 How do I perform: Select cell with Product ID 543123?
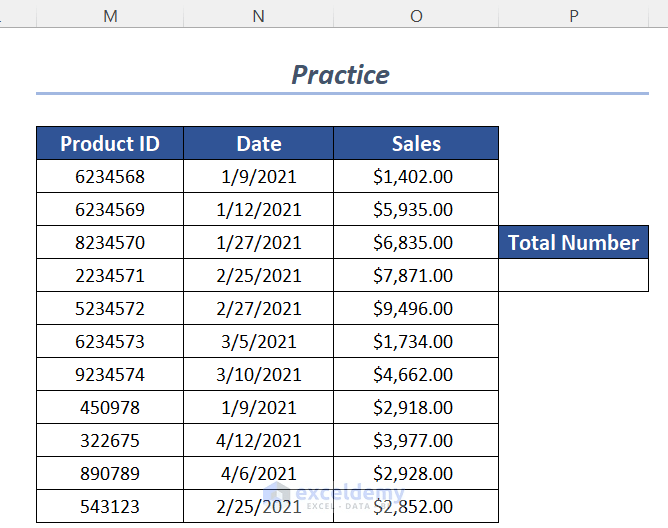coord(110,506)
